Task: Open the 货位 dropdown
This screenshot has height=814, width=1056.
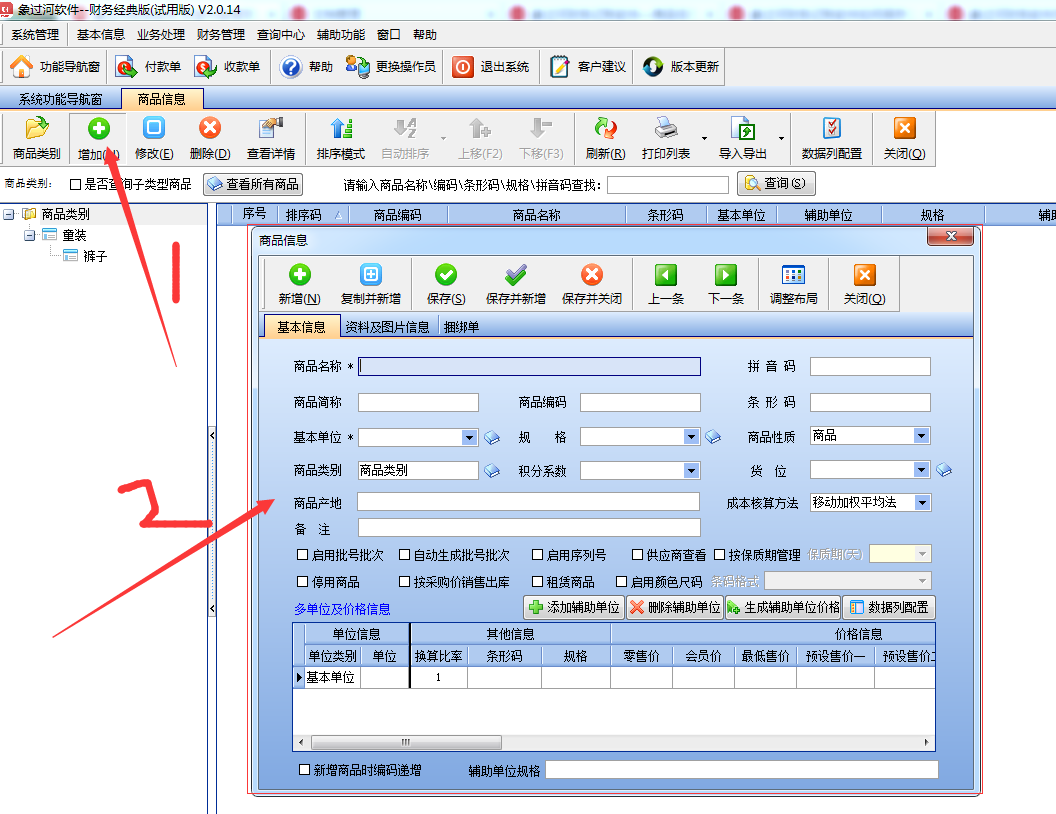Action: [x=921, y=469]
